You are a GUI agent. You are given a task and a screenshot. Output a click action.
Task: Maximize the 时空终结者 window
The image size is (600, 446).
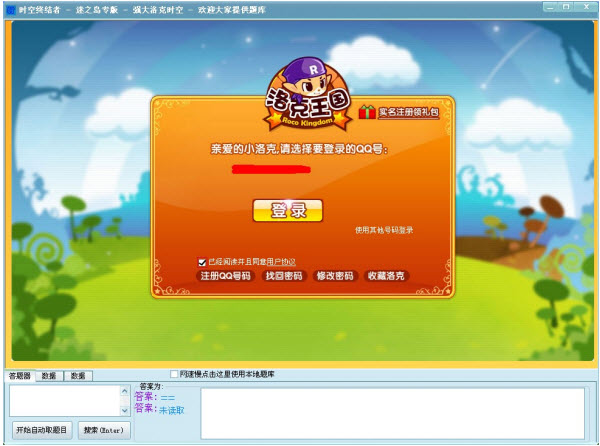(567, 7)
